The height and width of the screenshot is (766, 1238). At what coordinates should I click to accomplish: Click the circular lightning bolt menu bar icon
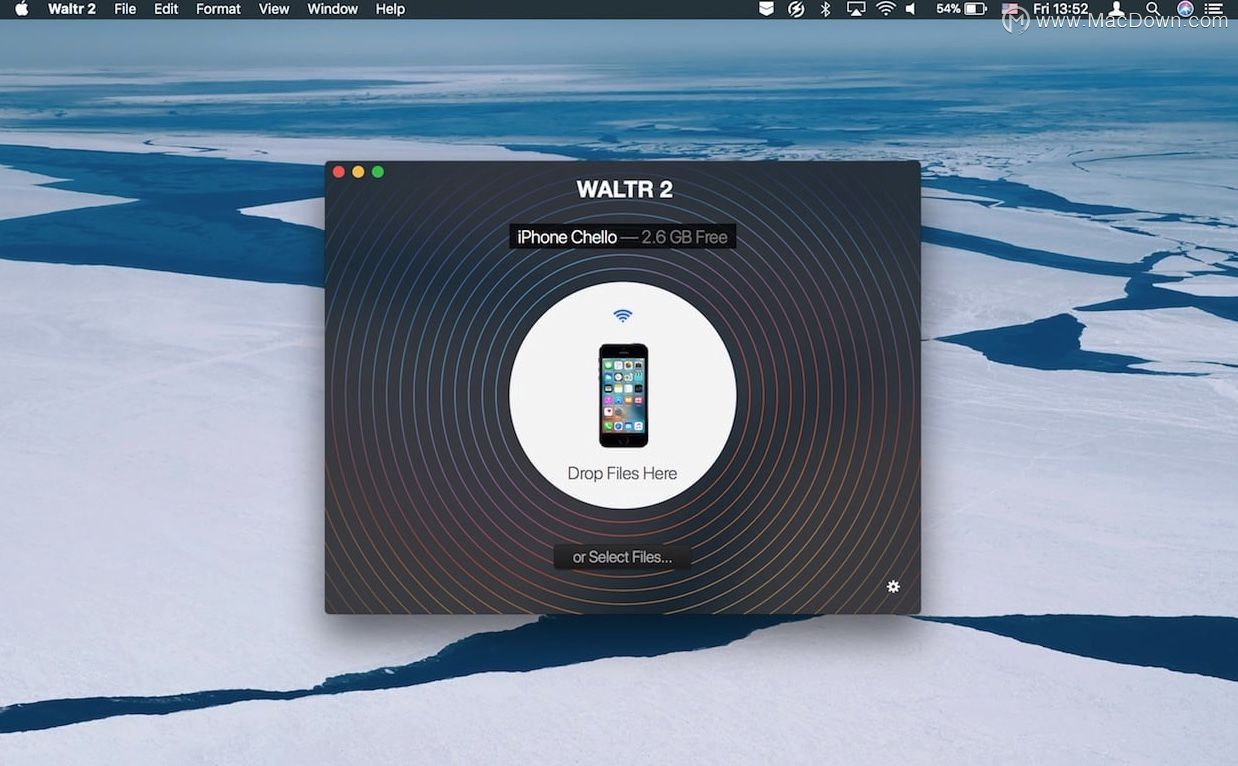click(796, 9)
